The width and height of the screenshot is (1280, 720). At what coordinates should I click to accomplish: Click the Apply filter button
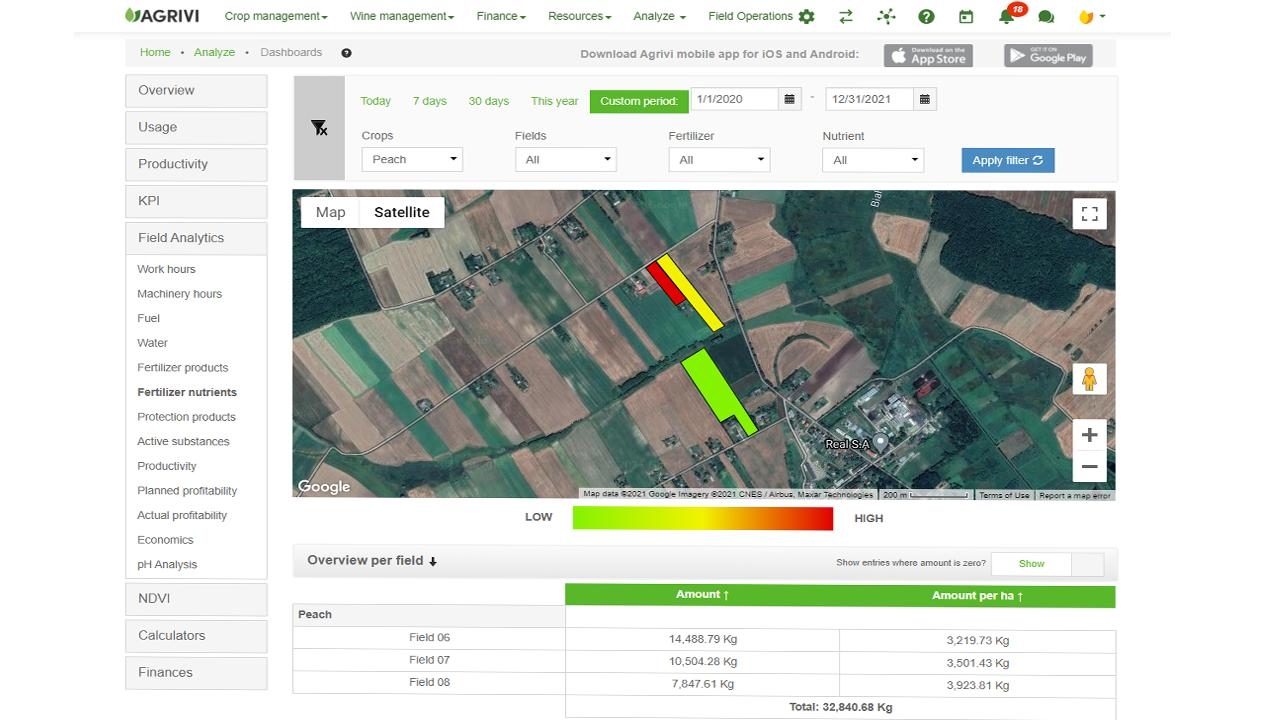(1008, 160)
